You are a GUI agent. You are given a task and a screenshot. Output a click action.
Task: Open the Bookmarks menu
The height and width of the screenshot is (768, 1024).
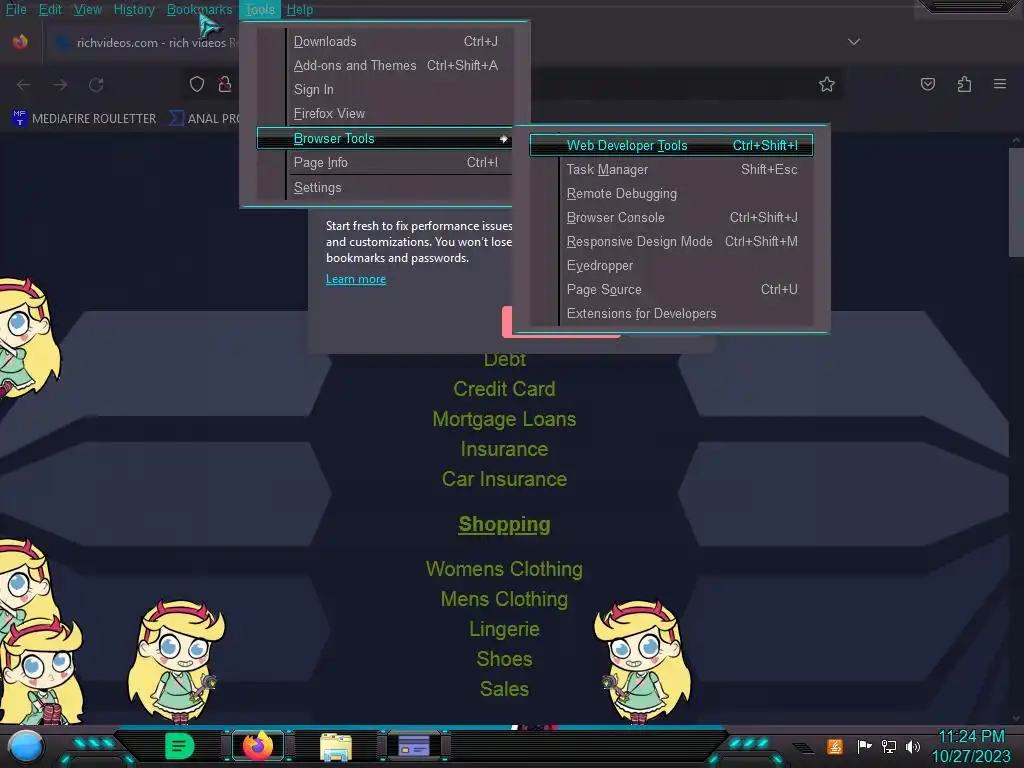(199, 9)
